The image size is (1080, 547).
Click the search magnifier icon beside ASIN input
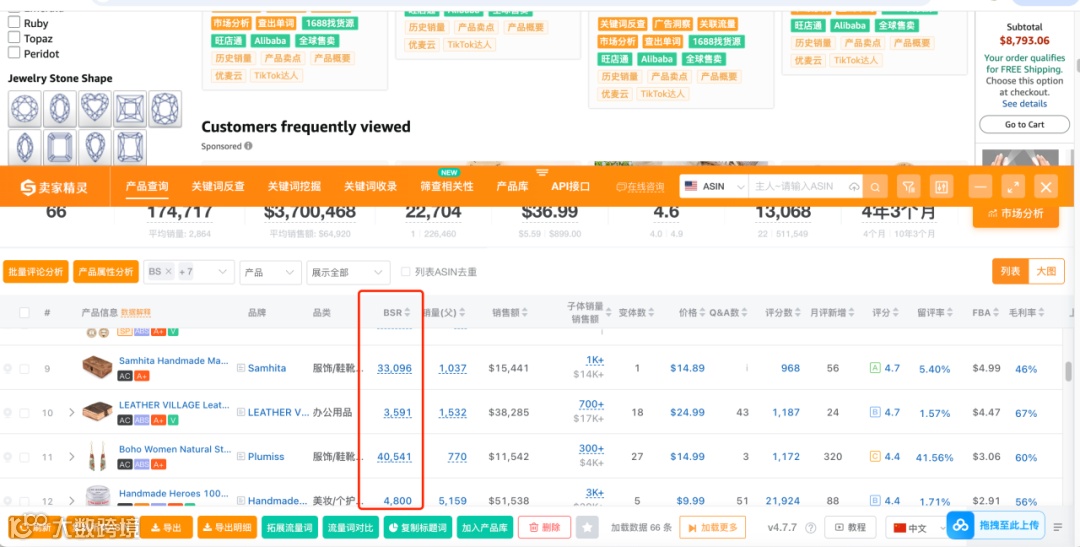pos(875,187)
